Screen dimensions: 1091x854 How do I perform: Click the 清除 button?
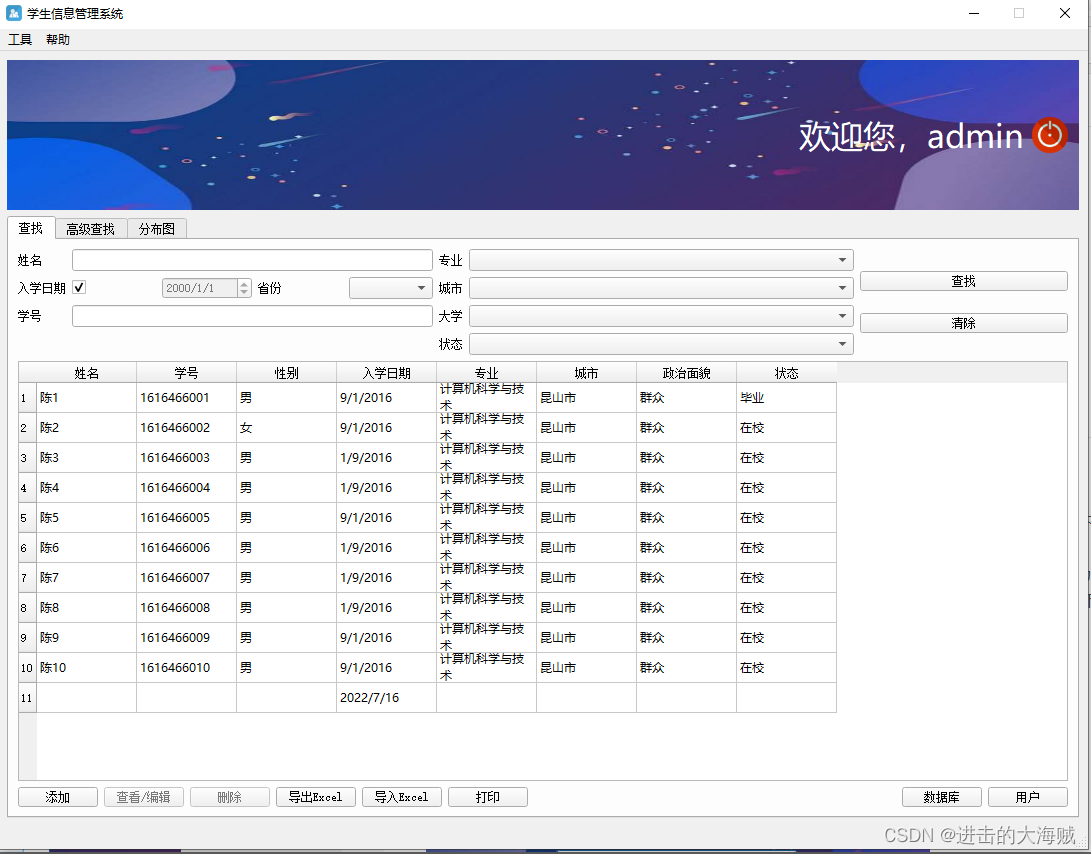pyautogui.click(x=964, y=323)
